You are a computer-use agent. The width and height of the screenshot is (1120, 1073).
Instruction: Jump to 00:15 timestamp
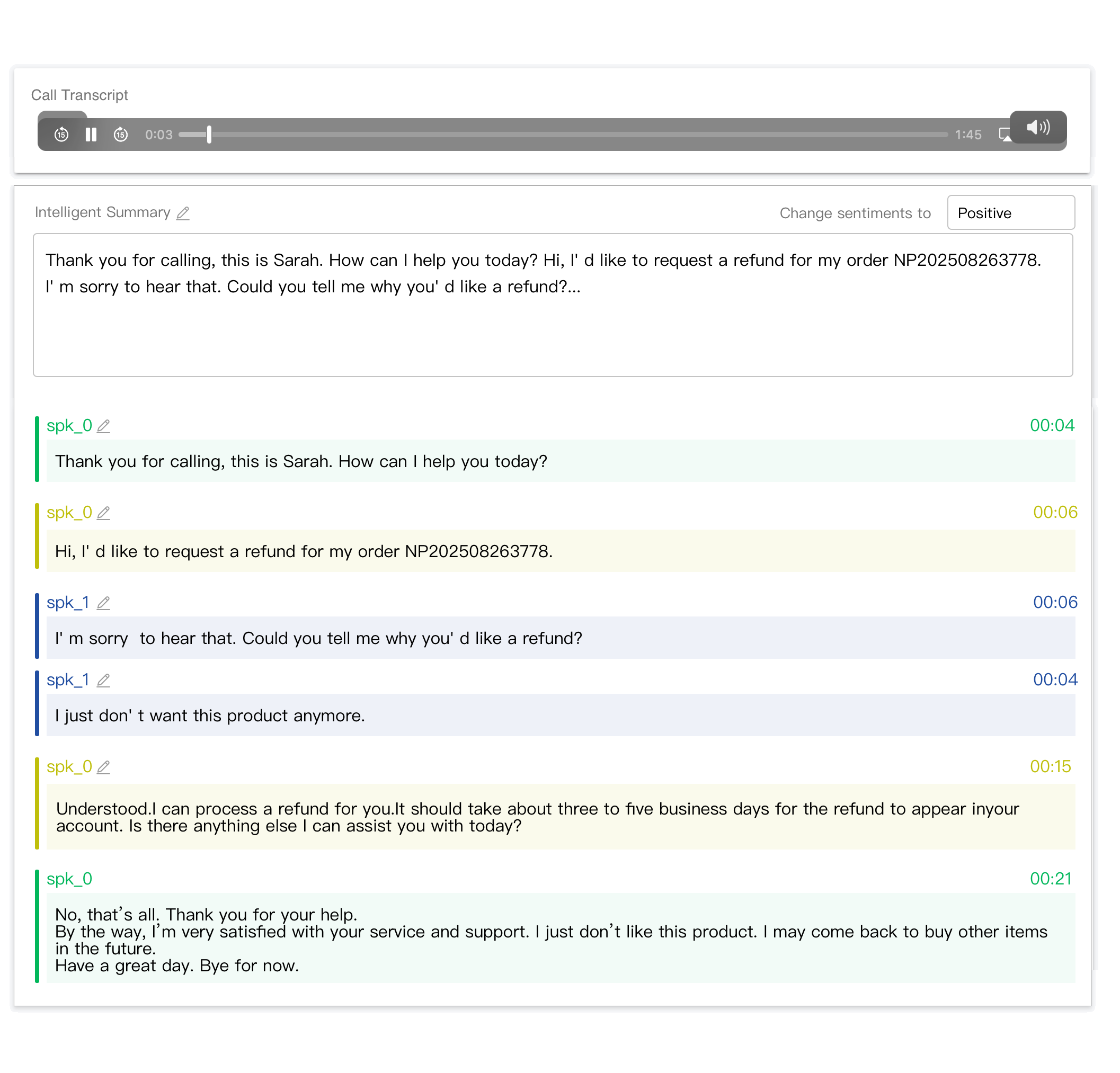(1050, 767)
